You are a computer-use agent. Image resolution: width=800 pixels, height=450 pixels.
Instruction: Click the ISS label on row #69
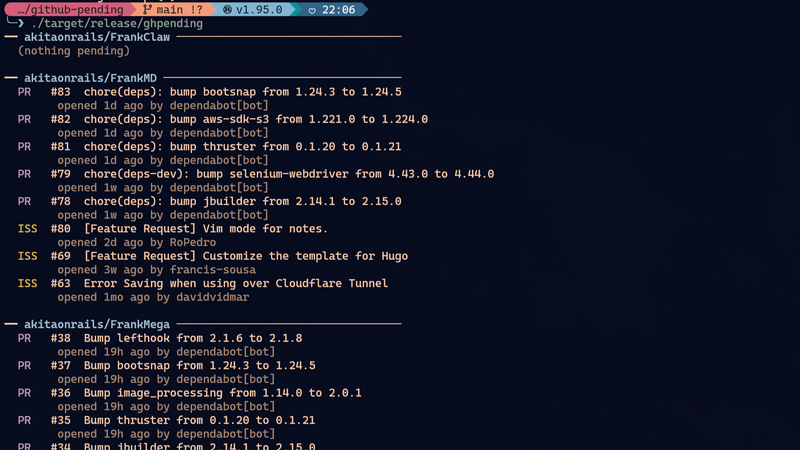tap(28, 256)
